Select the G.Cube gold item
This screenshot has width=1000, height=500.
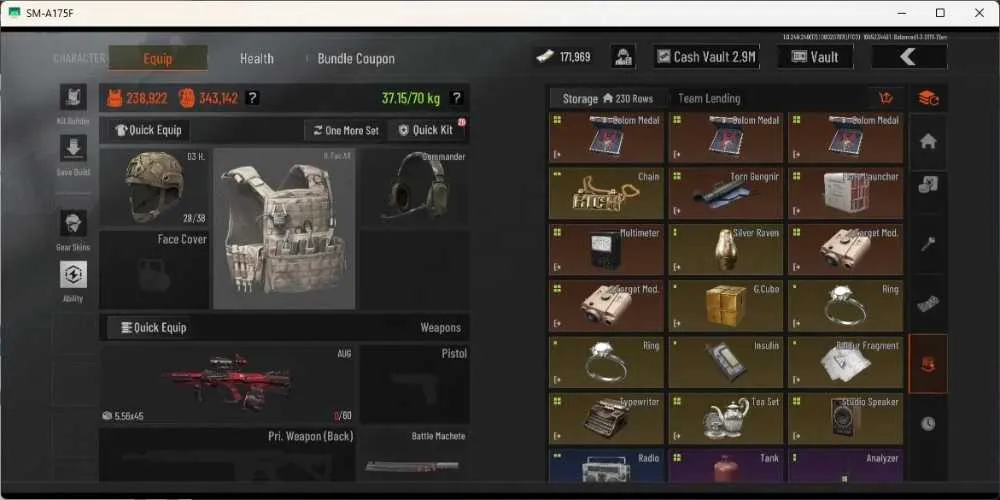coord(726,306)
